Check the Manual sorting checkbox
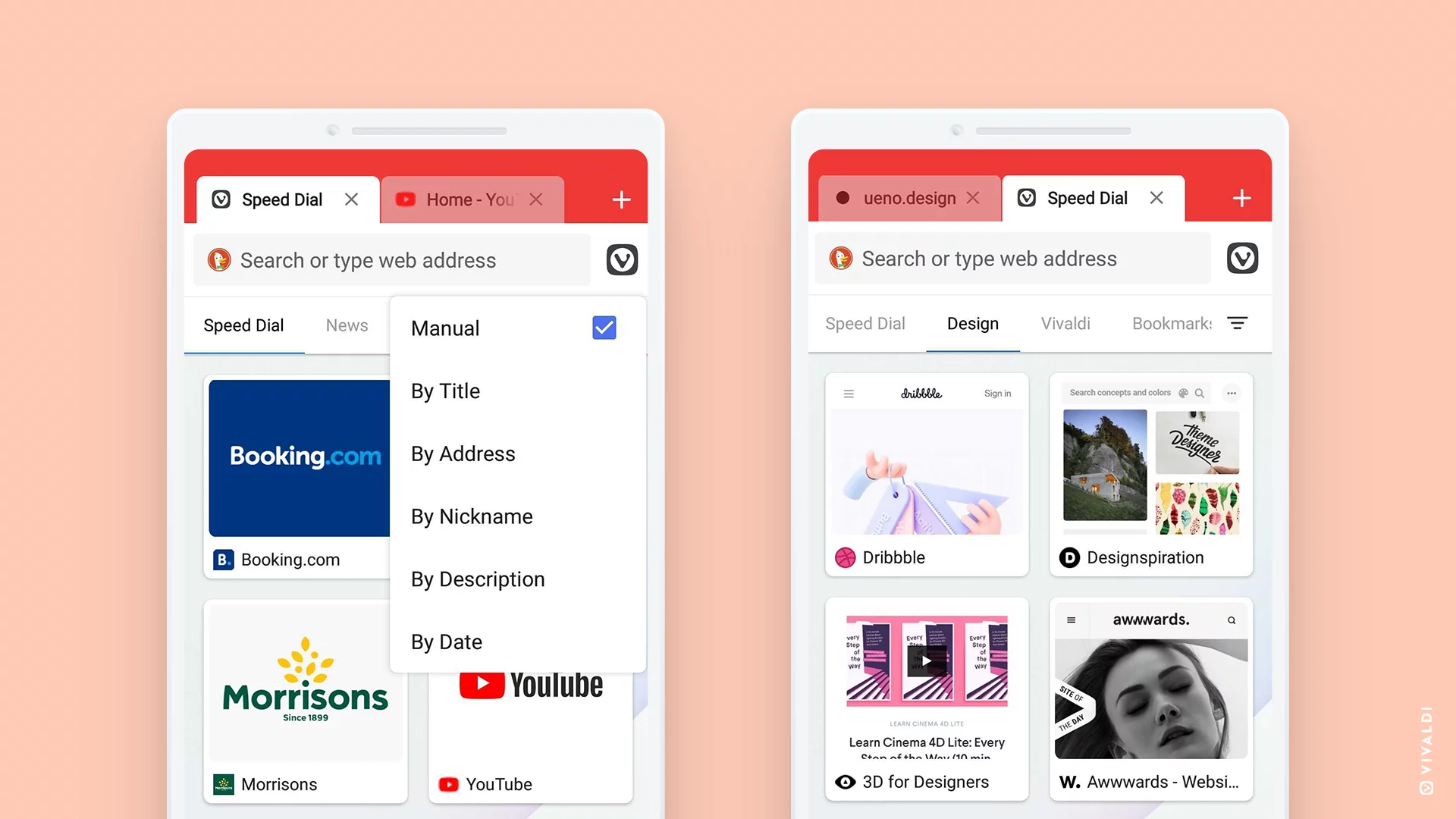Image resolution: width=1456 pixels, height=819 pixels. [604, 328]
